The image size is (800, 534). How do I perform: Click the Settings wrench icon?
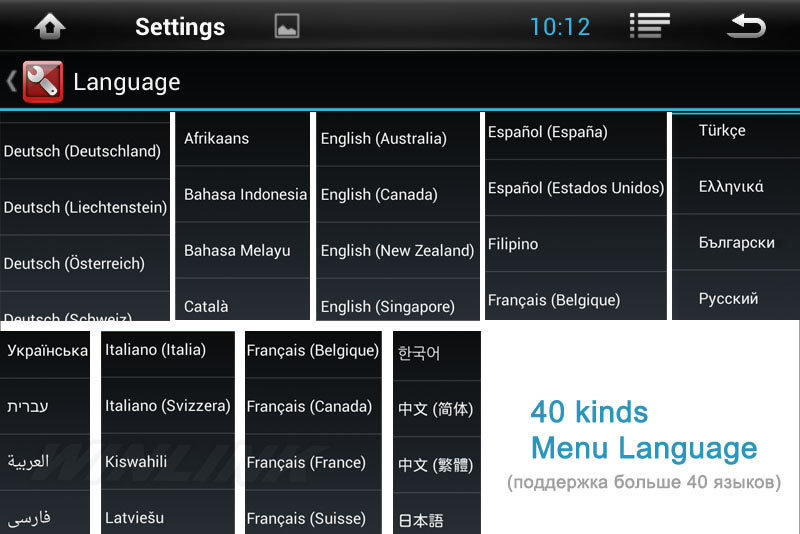[42, 82]
